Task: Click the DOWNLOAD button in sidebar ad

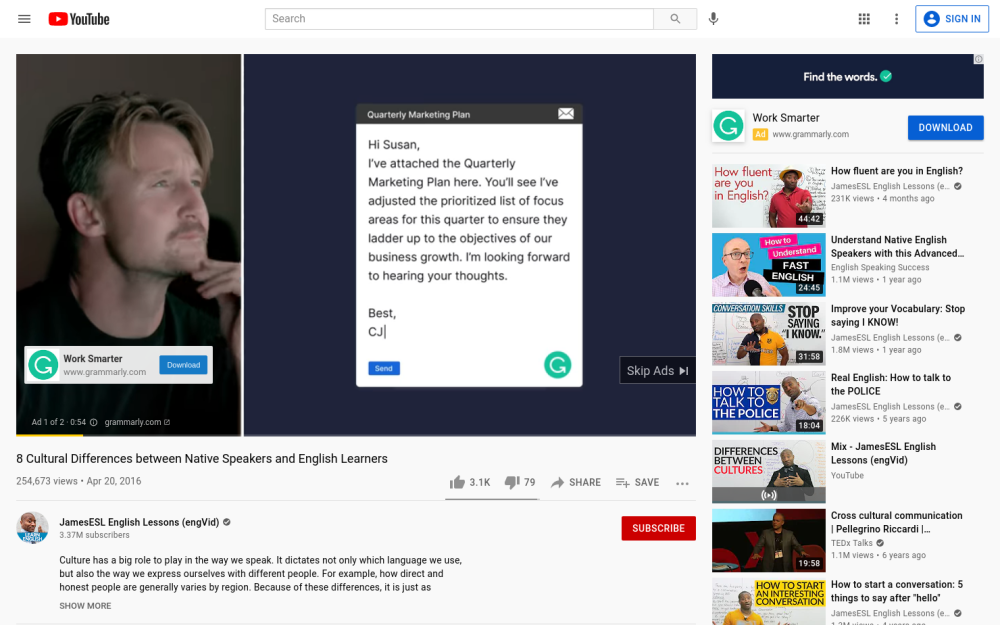Action: tap(945, 128)
